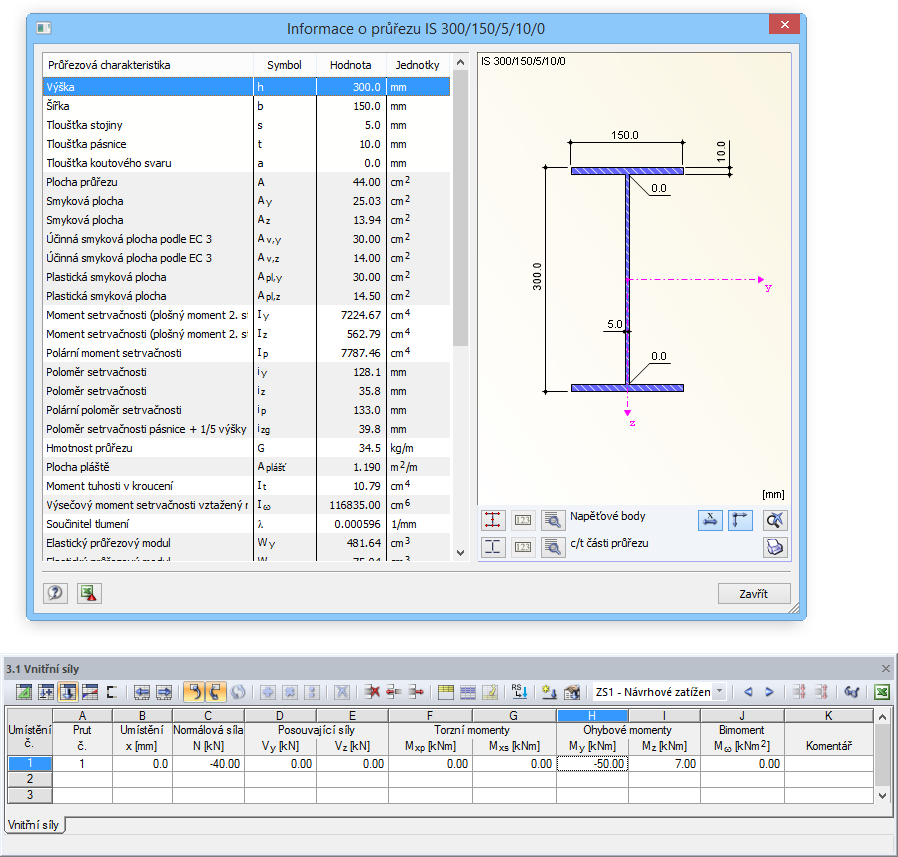
Task: Click Excel export icon in internal forces toolbar
Action: (882, 691)
